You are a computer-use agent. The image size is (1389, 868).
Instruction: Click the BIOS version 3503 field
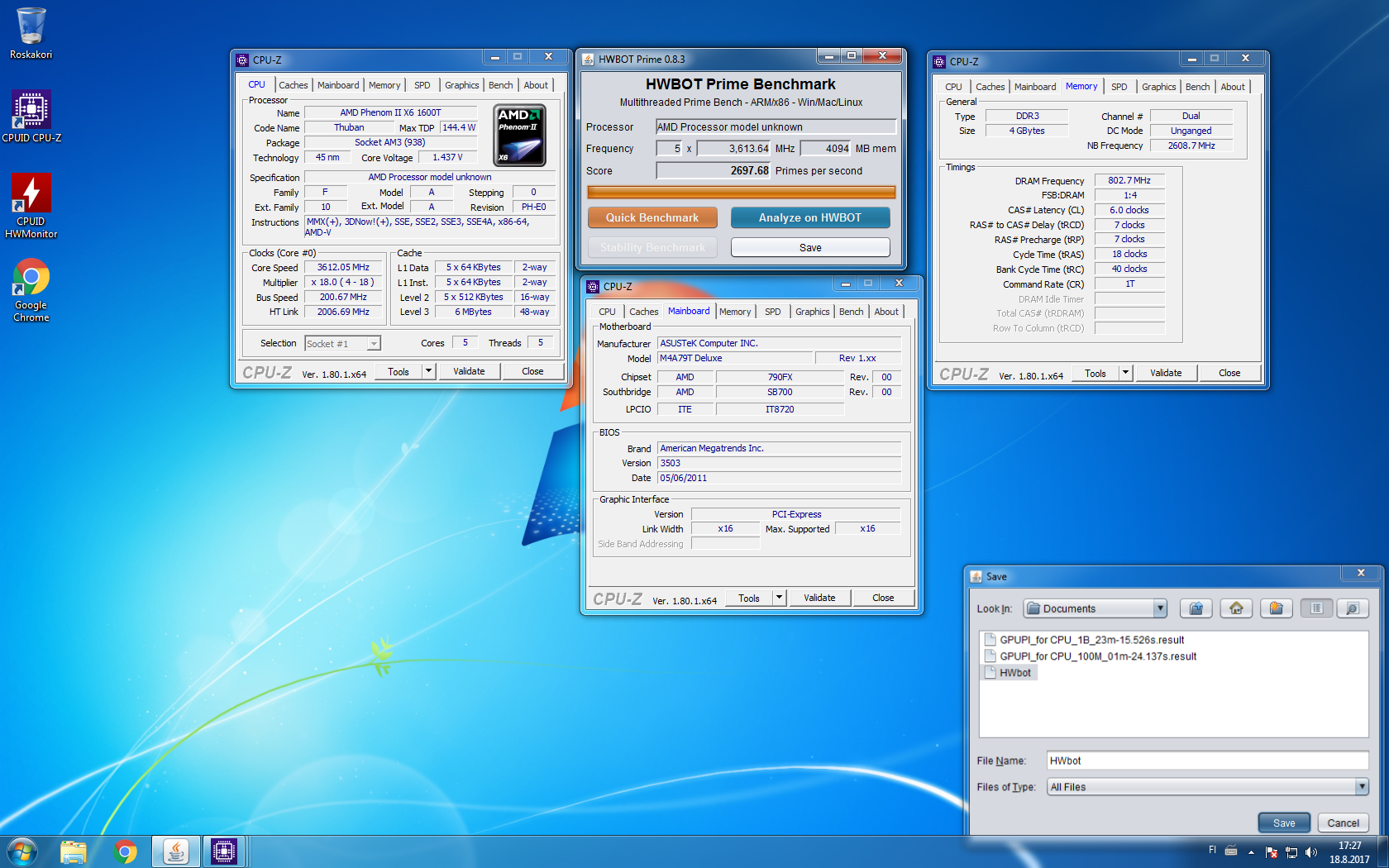(780, 463)
